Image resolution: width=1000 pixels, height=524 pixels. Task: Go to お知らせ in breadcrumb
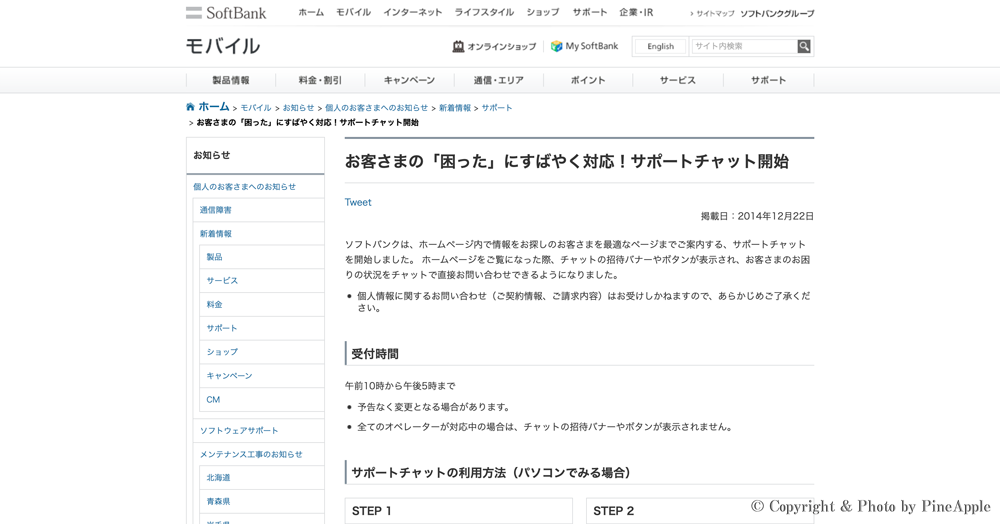point(298,108)
